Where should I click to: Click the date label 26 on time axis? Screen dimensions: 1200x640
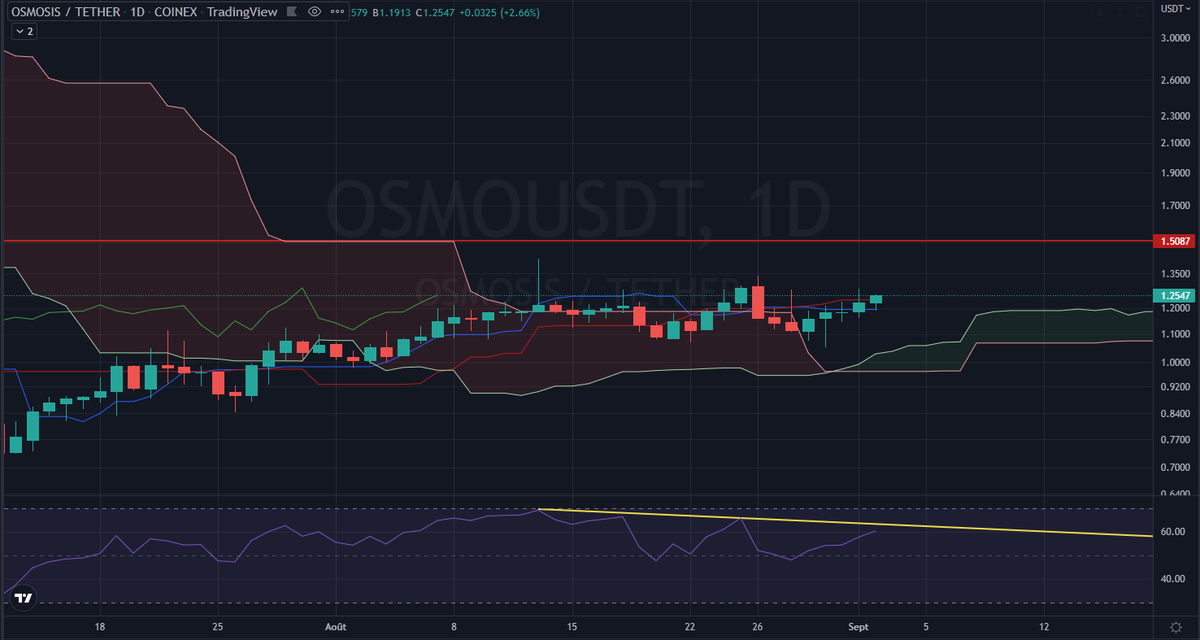757,626
